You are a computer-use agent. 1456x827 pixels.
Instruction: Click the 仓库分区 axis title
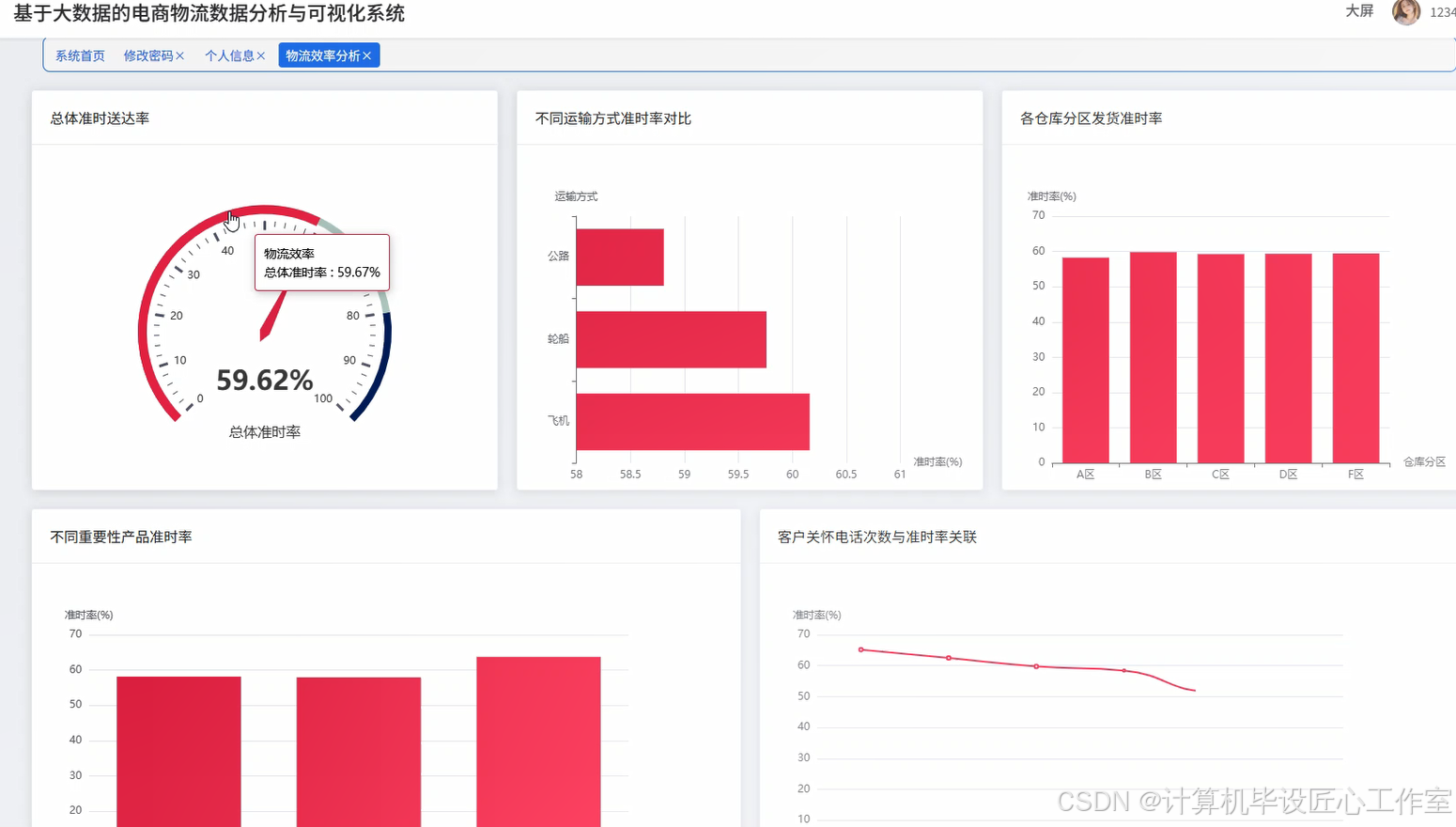pos(1424,461)
